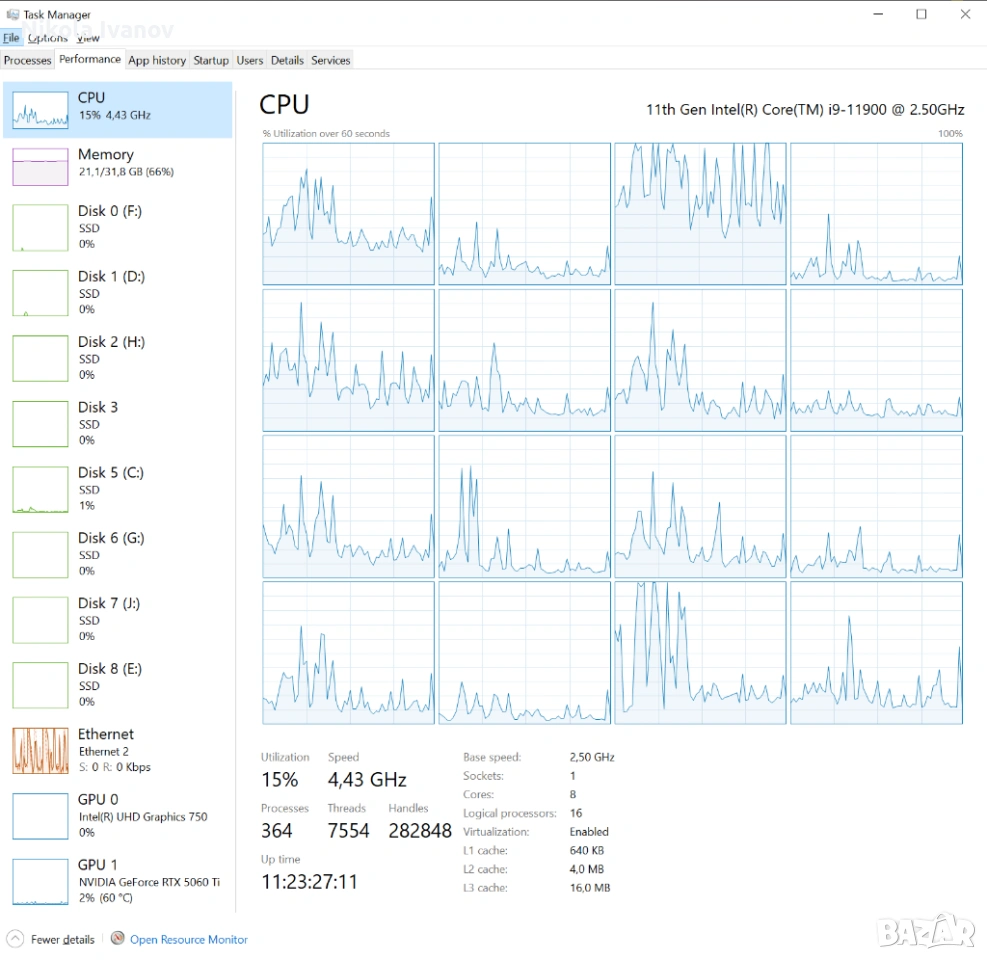The width and height of the screenshot is (987, 960).
Task: Click the Task Manager title bar icon
Action: pos(12,15)
